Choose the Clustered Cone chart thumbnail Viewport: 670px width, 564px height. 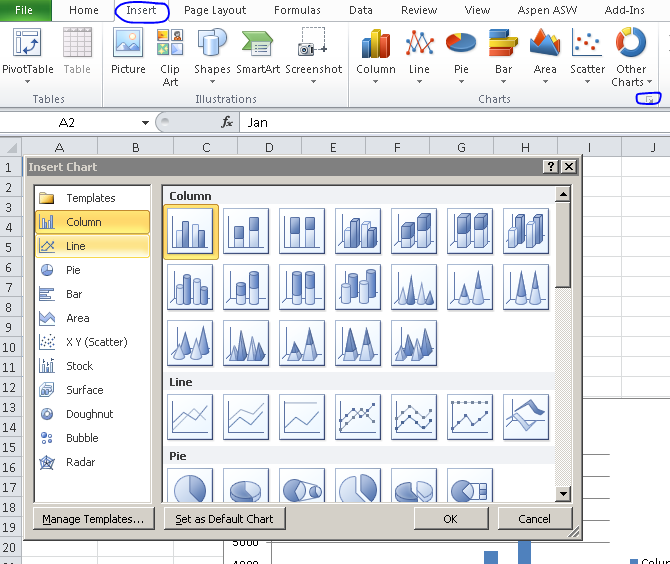coord(414,287)
